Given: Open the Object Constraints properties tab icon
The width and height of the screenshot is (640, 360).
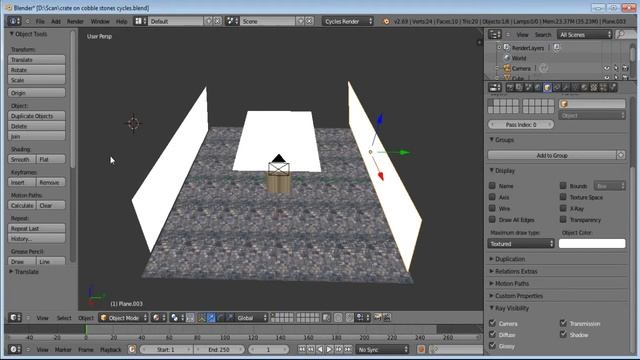Looking at the screenshot, I should point(556,87).
